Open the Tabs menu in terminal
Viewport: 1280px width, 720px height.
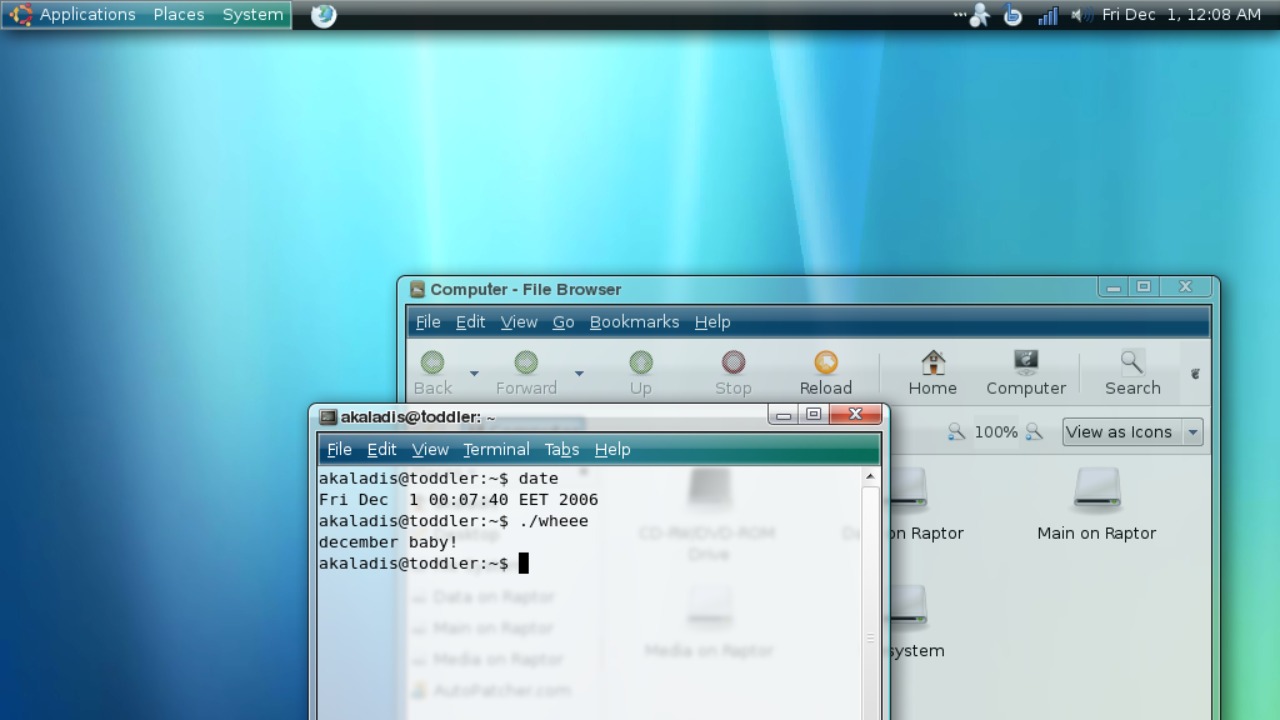click(x=561, y=450)
